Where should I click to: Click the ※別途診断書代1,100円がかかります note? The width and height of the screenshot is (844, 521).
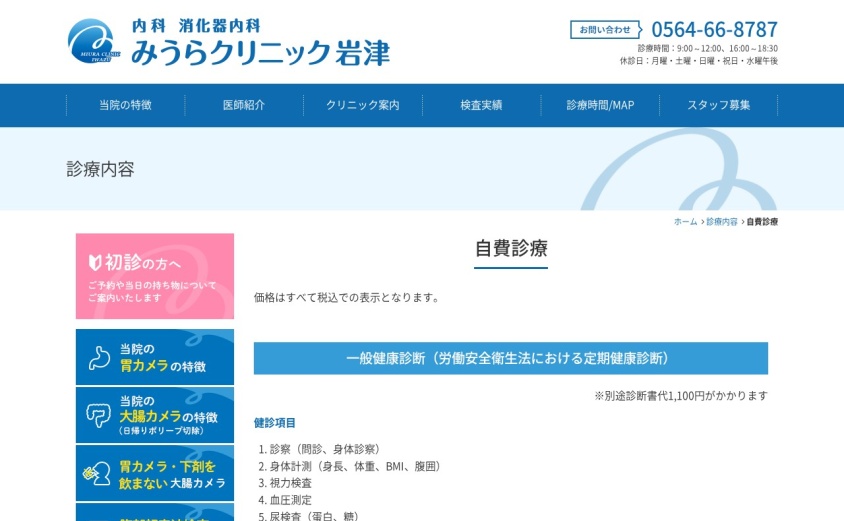(x=681, y=396)
